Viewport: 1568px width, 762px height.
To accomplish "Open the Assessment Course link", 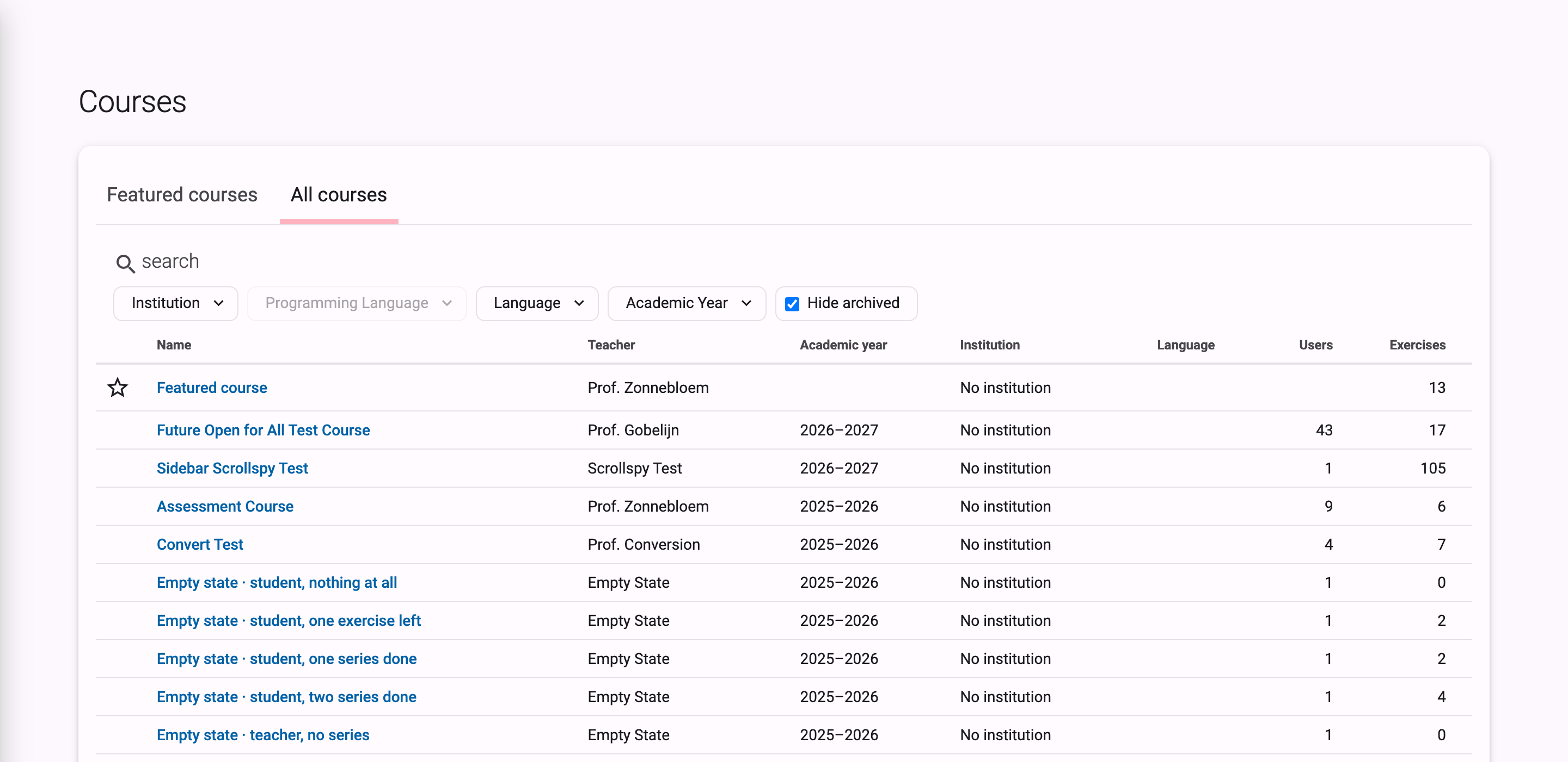I will (x=225, y=506).
